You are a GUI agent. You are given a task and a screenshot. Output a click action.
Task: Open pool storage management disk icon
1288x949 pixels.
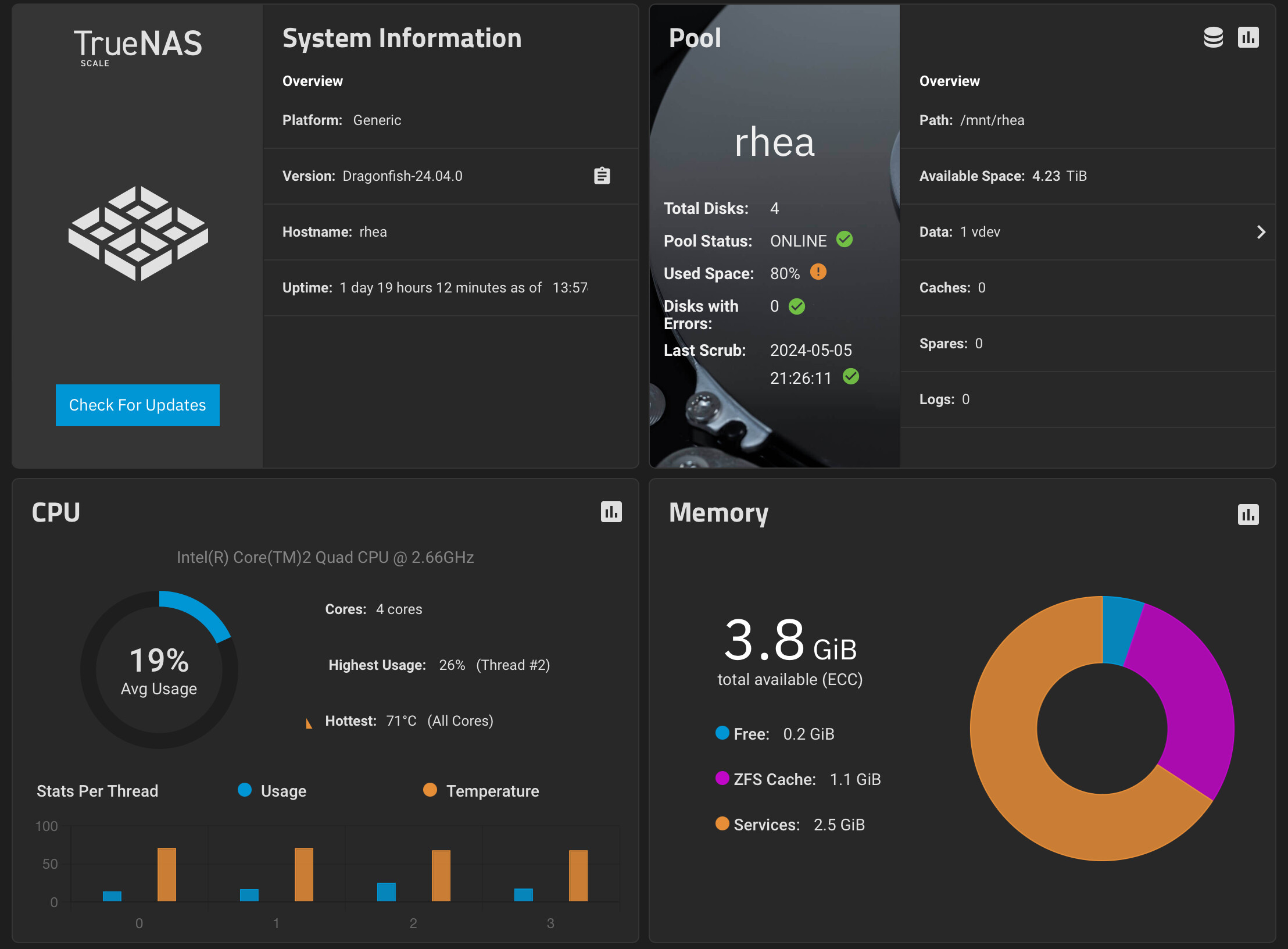(1213, 38)
